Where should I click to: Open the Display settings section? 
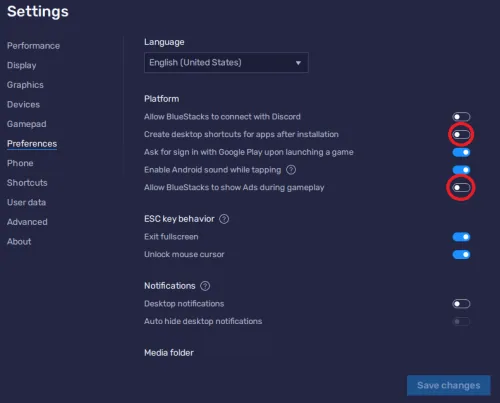coord(22,65)
